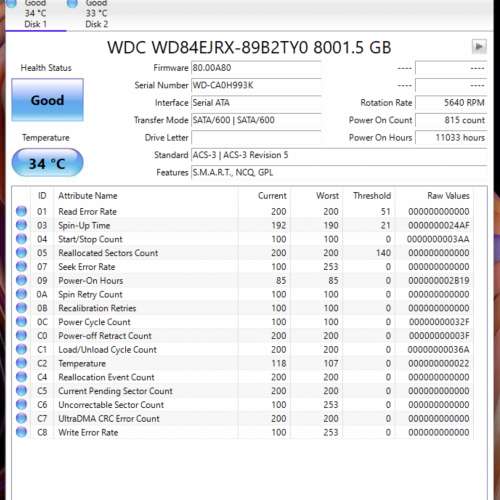
Task: Click the Attribute Name column header
Action: click(88, 196)
